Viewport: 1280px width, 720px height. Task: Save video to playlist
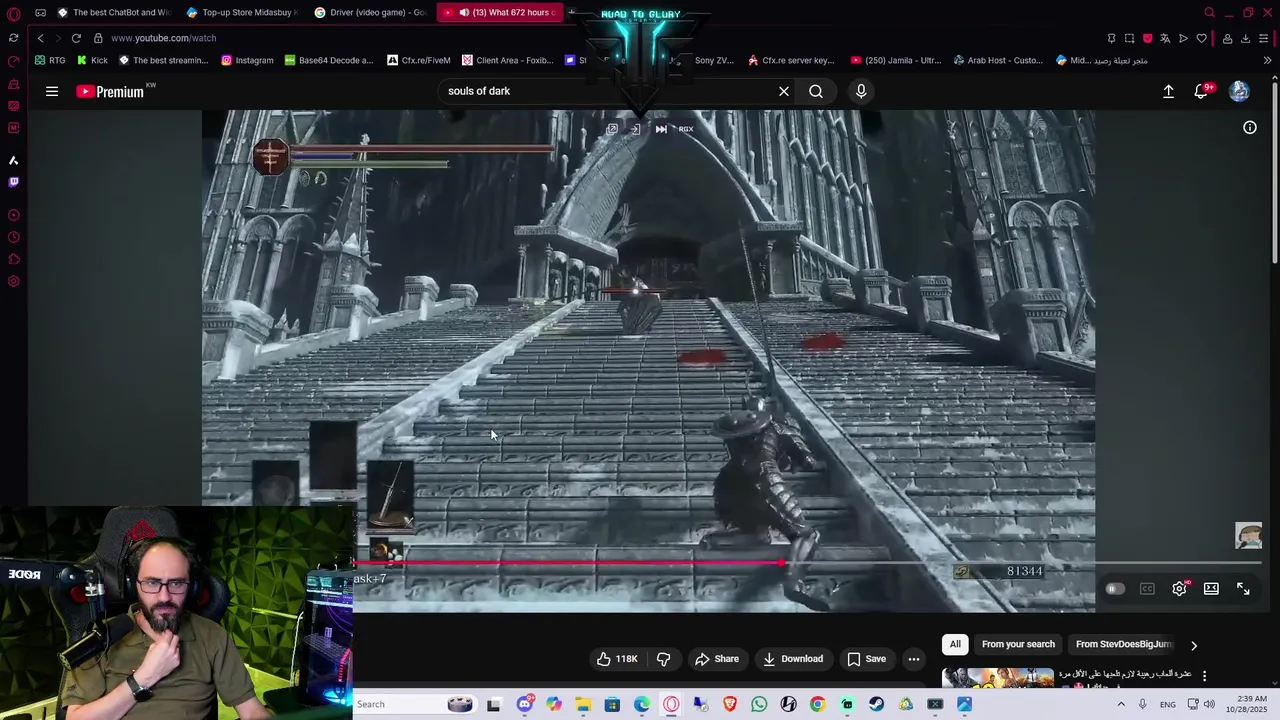(x=866, y=659)
